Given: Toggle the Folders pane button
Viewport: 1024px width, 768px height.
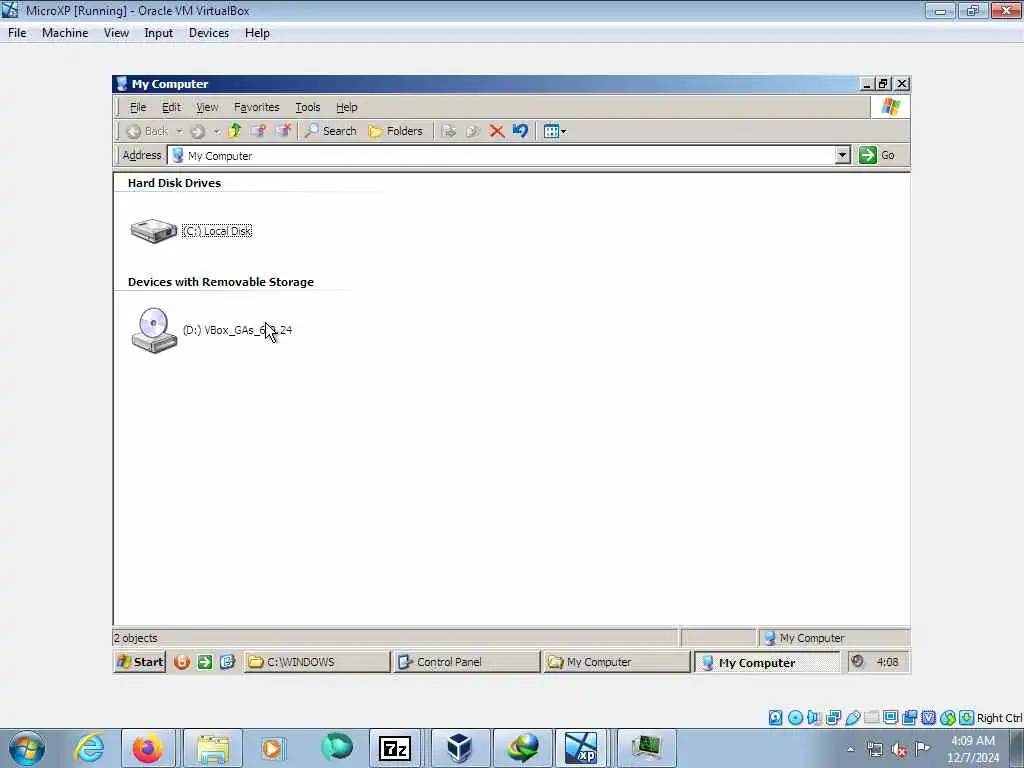Looking at the screenshot, I should (396, 131).
